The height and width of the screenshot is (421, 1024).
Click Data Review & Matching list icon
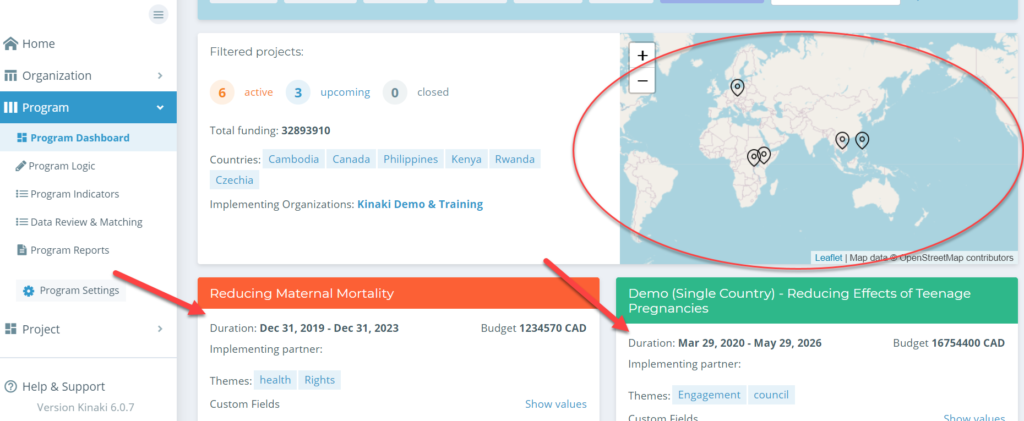(21, 222)
